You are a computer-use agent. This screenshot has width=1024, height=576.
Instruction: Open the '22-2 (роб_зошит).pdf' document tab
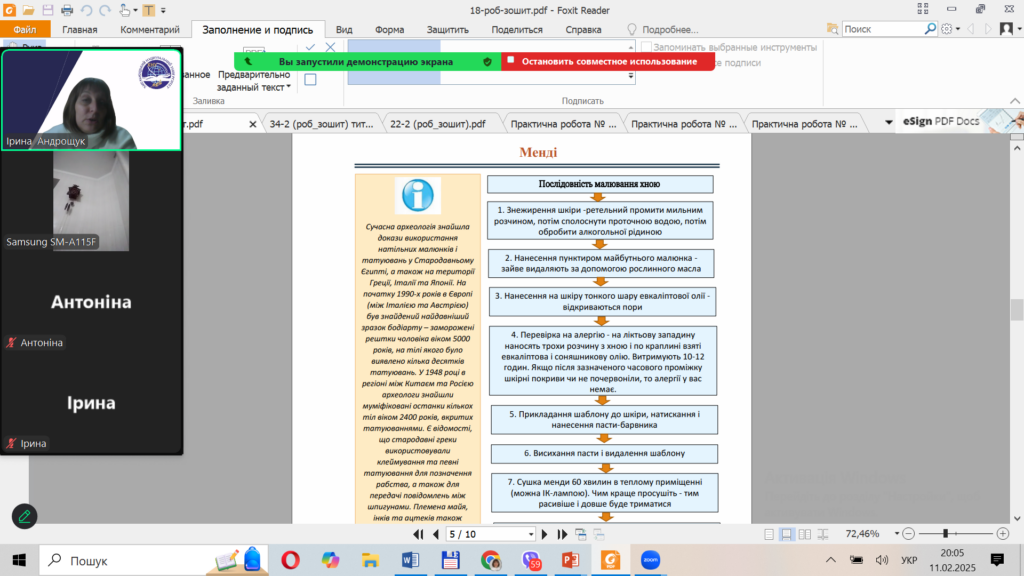[438, 123]
